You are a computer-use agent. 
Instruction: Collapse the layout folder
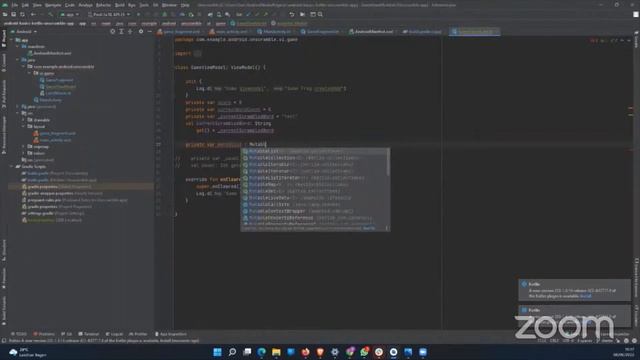24,127
